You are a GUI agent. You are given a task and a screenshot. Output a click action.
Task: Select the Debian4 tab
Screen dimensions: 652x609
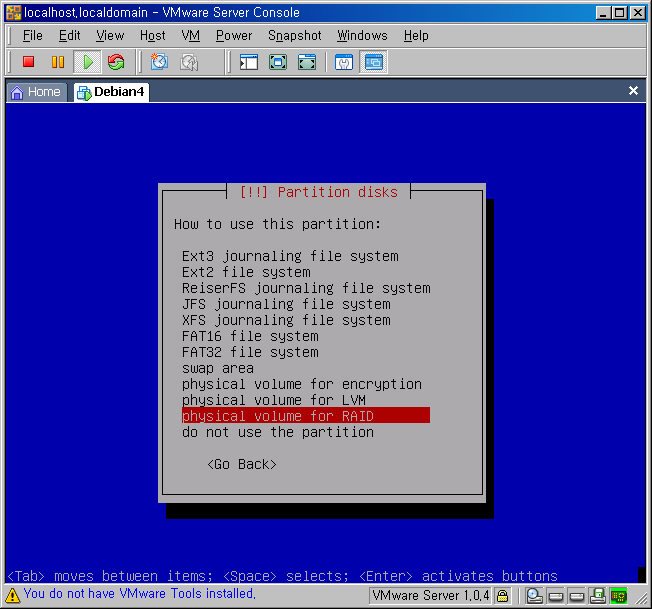tap(111, 92)
